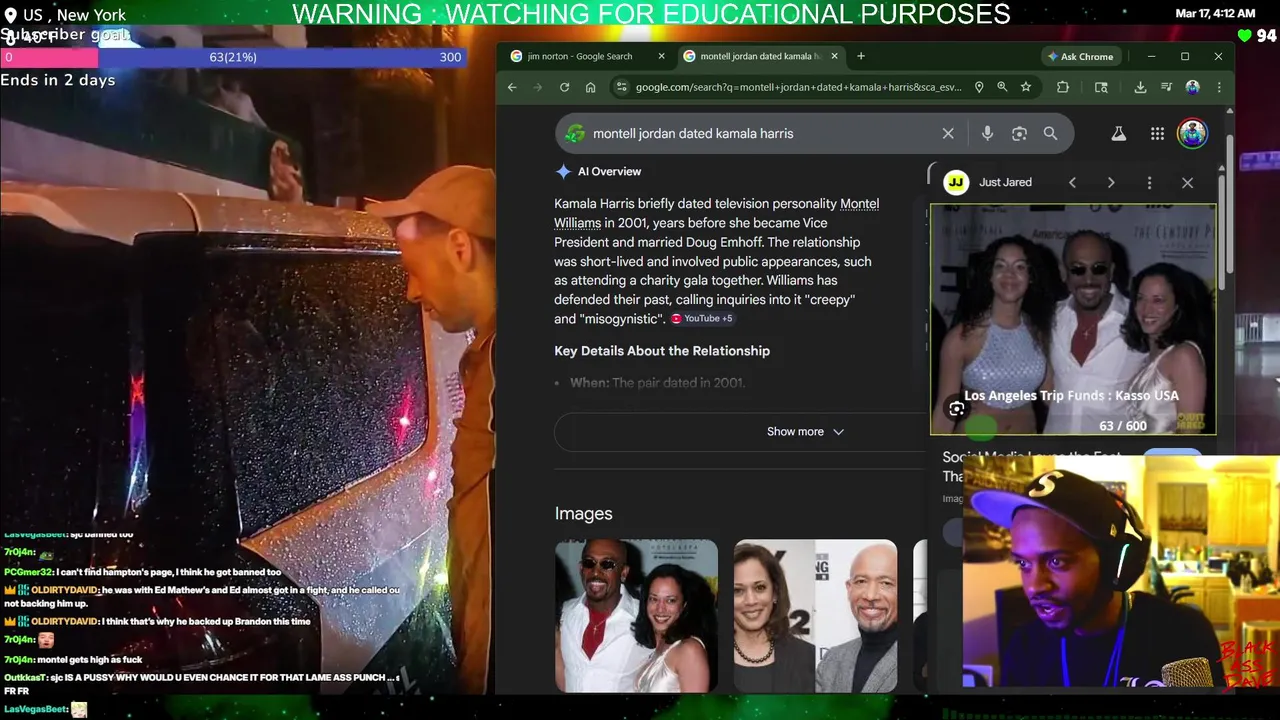The image size is (1280, 720).
Task: View site information icon in address bar
Action: click(x=622, y=87)
